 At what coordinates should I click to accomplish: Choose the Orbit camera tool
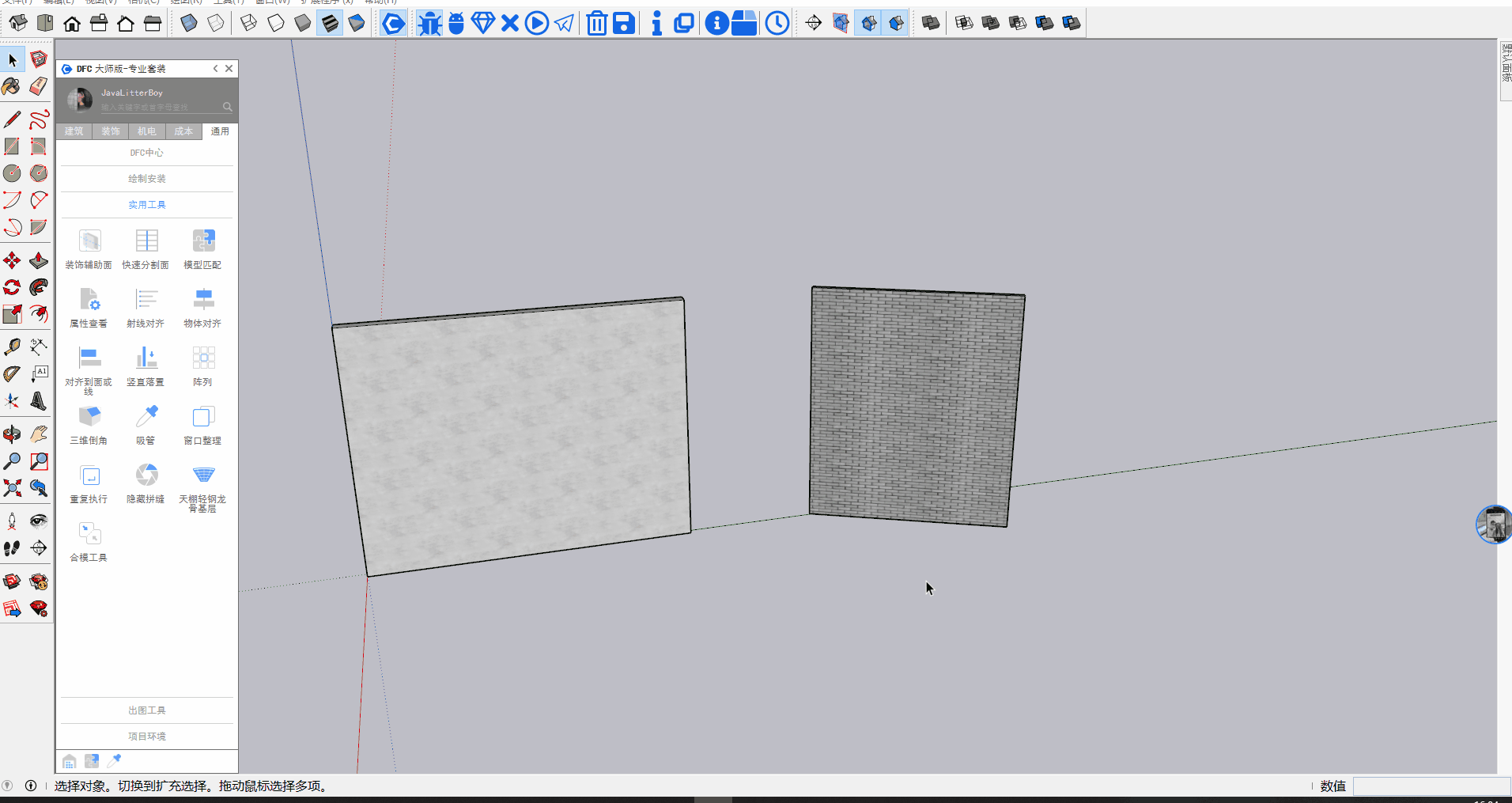tap(12, 434)
